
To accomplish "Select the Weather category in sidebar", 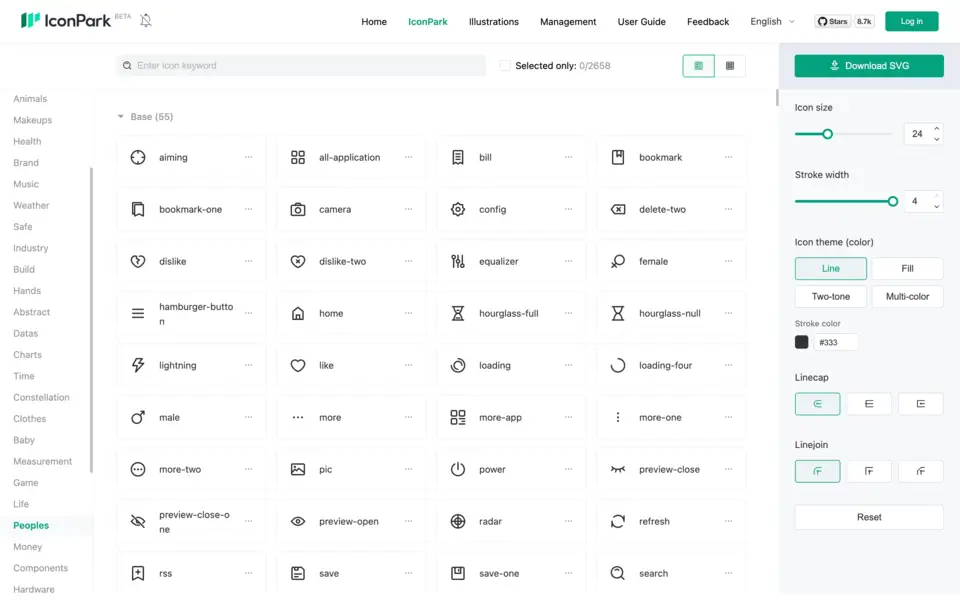I will 31,206.
